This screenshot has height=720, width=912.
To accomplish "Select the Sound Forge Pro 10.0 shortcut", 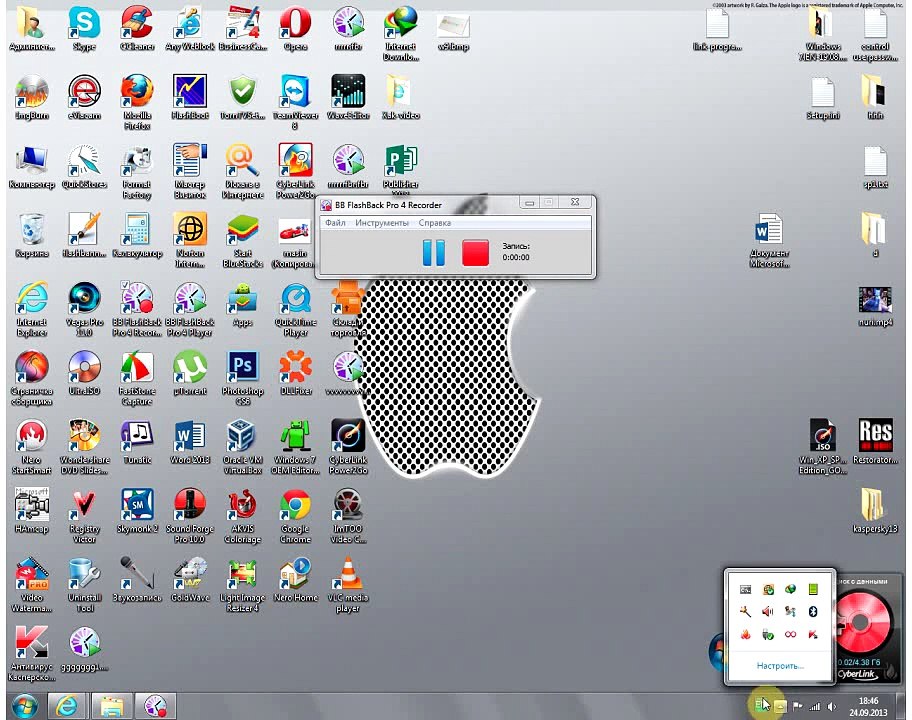I will coord(190,515).
